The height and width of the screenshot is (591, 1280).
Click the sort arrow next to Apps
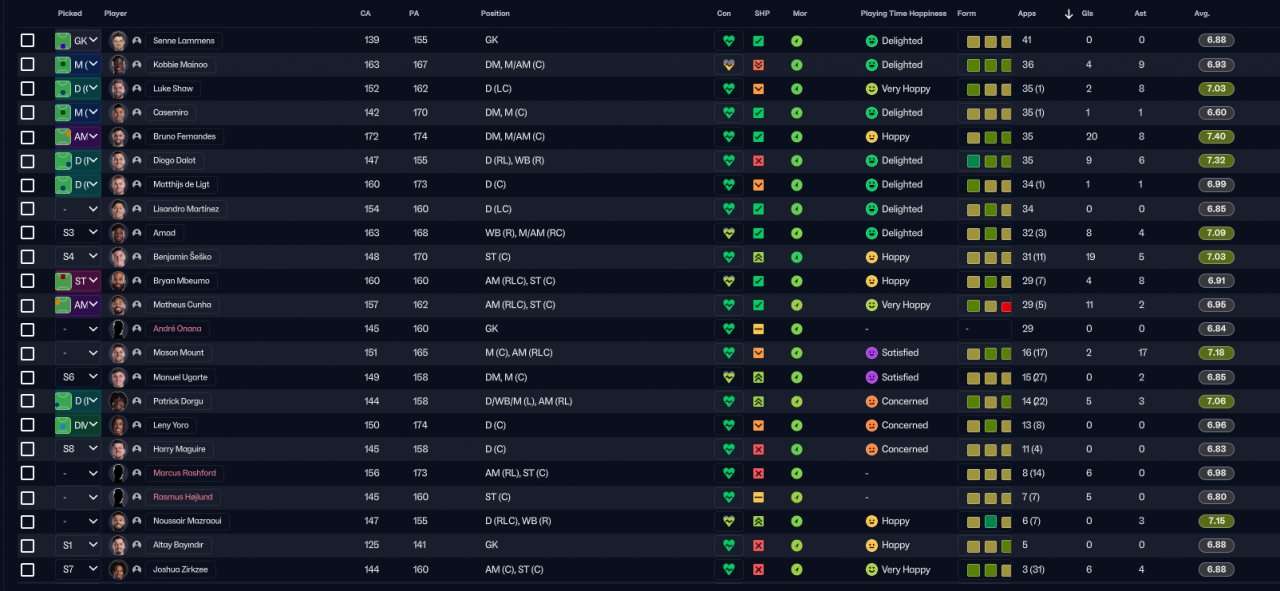(x=1068, y=14)
